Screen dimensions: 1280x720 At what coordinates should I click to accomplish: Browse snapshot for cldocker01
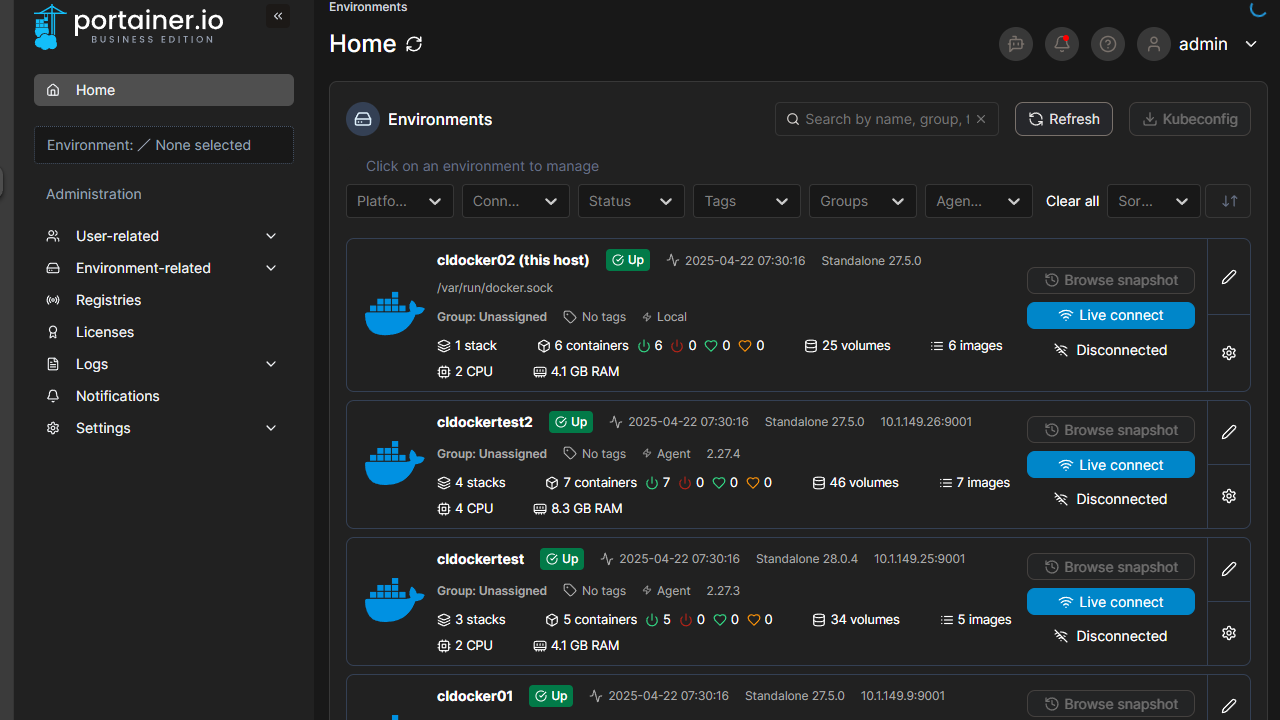click(1111, 704)
